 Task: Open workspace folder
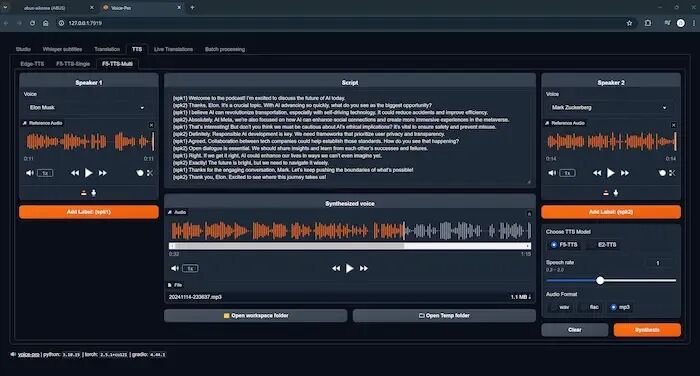click(255, 316)
